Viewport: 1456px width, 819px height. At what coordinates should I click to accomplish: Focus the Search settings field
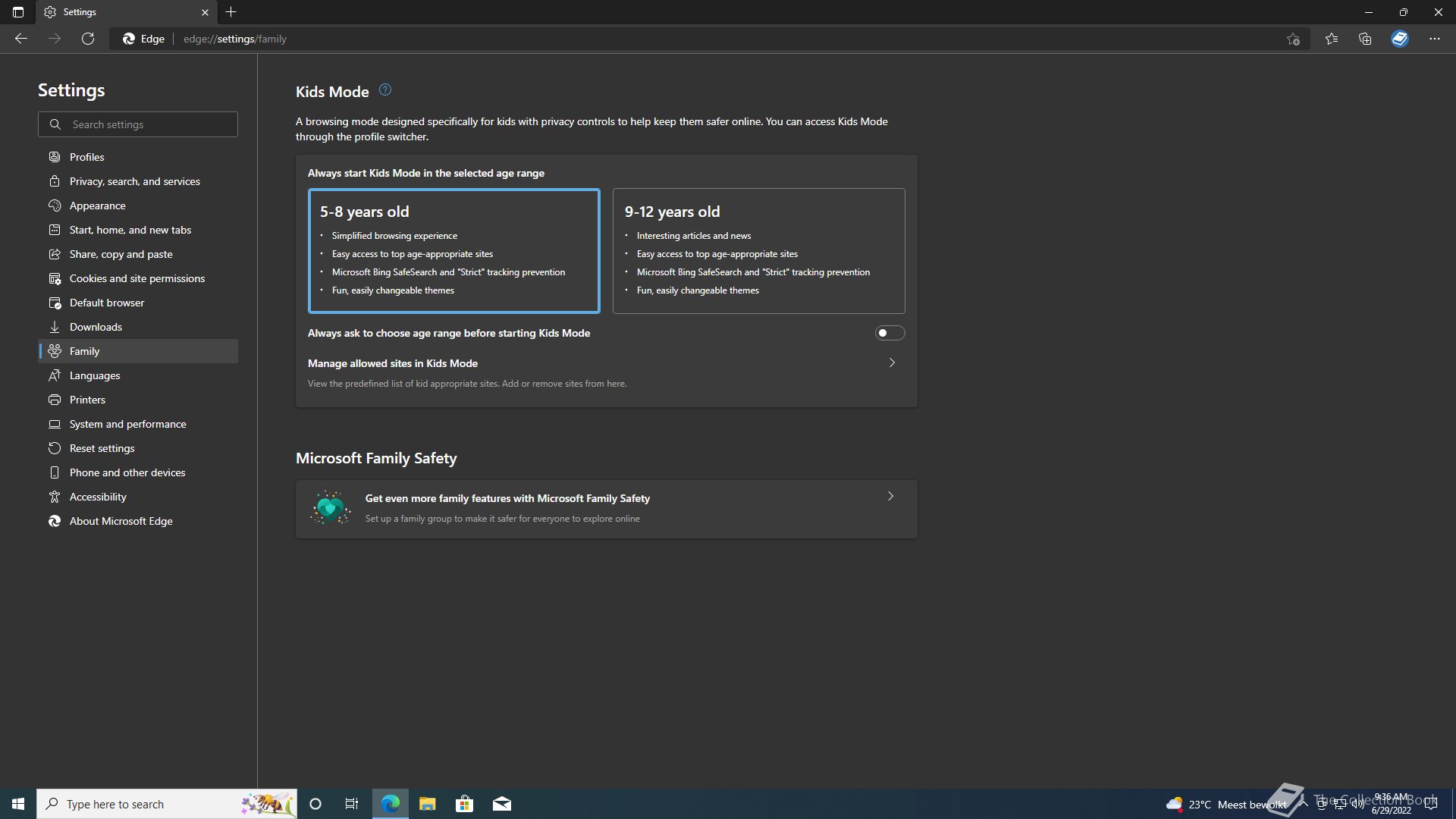138,124
